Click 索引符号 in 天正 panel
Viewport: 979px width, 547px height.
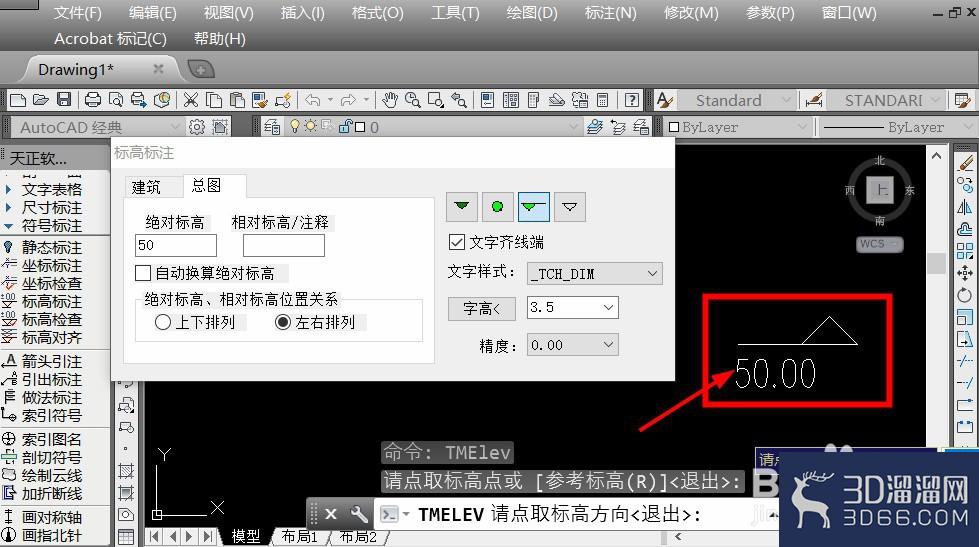pos(52,415)
